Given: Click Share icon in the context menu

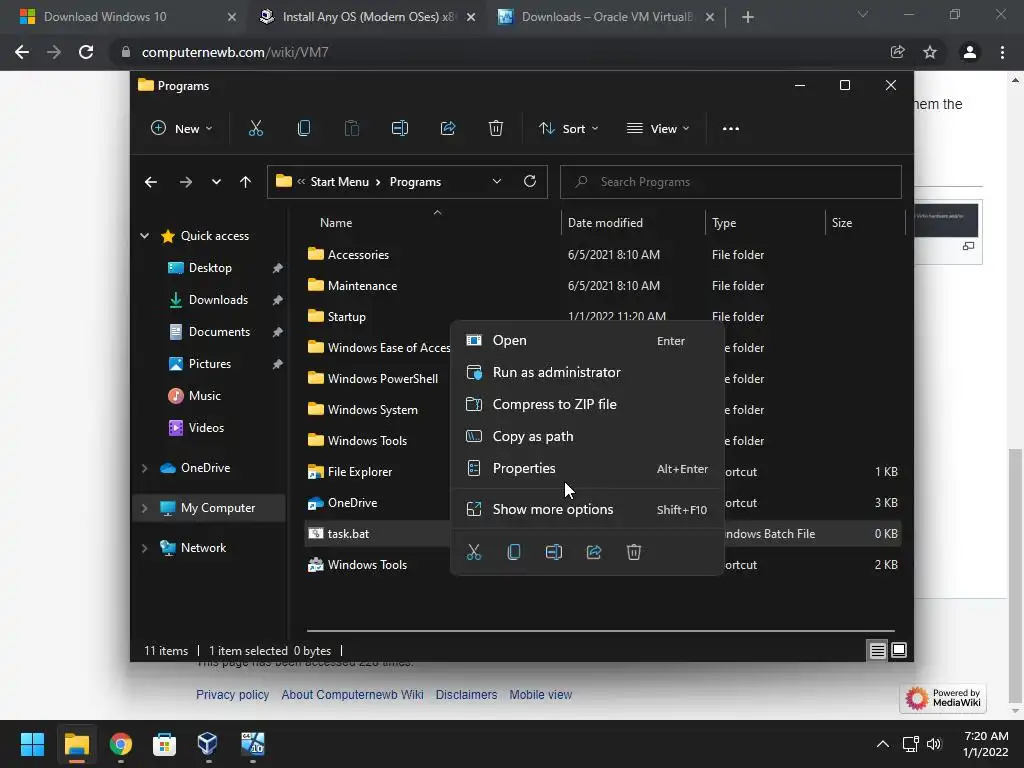Looking at the screenshot, I should (594, 552).
